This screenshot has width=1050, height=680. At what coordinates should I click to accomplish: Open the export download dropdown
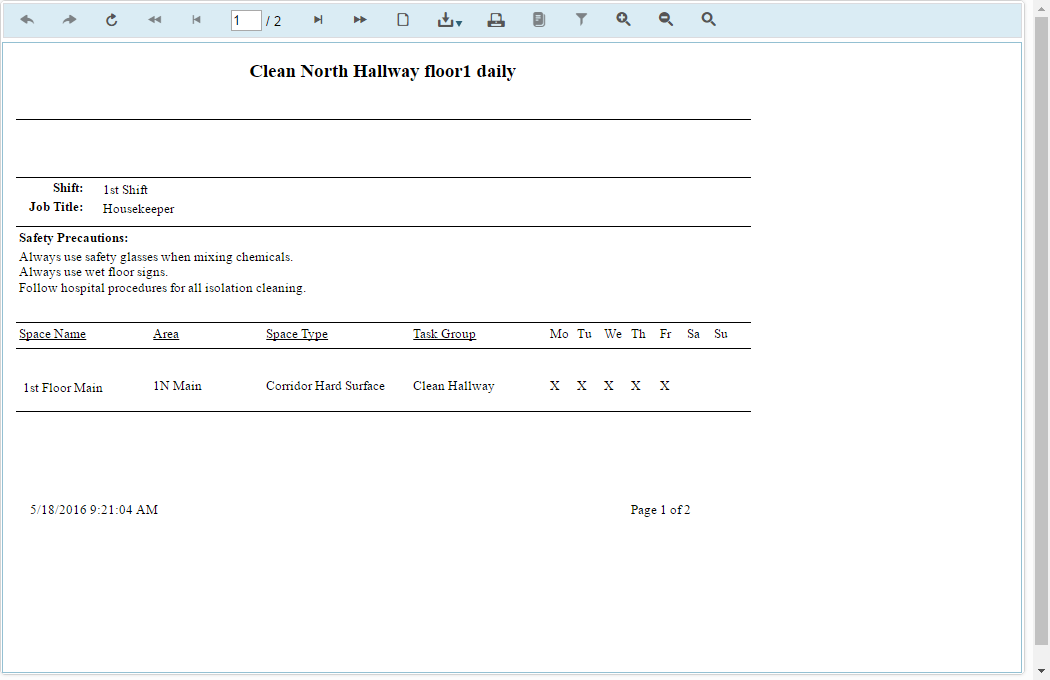(x=449, y=20)
